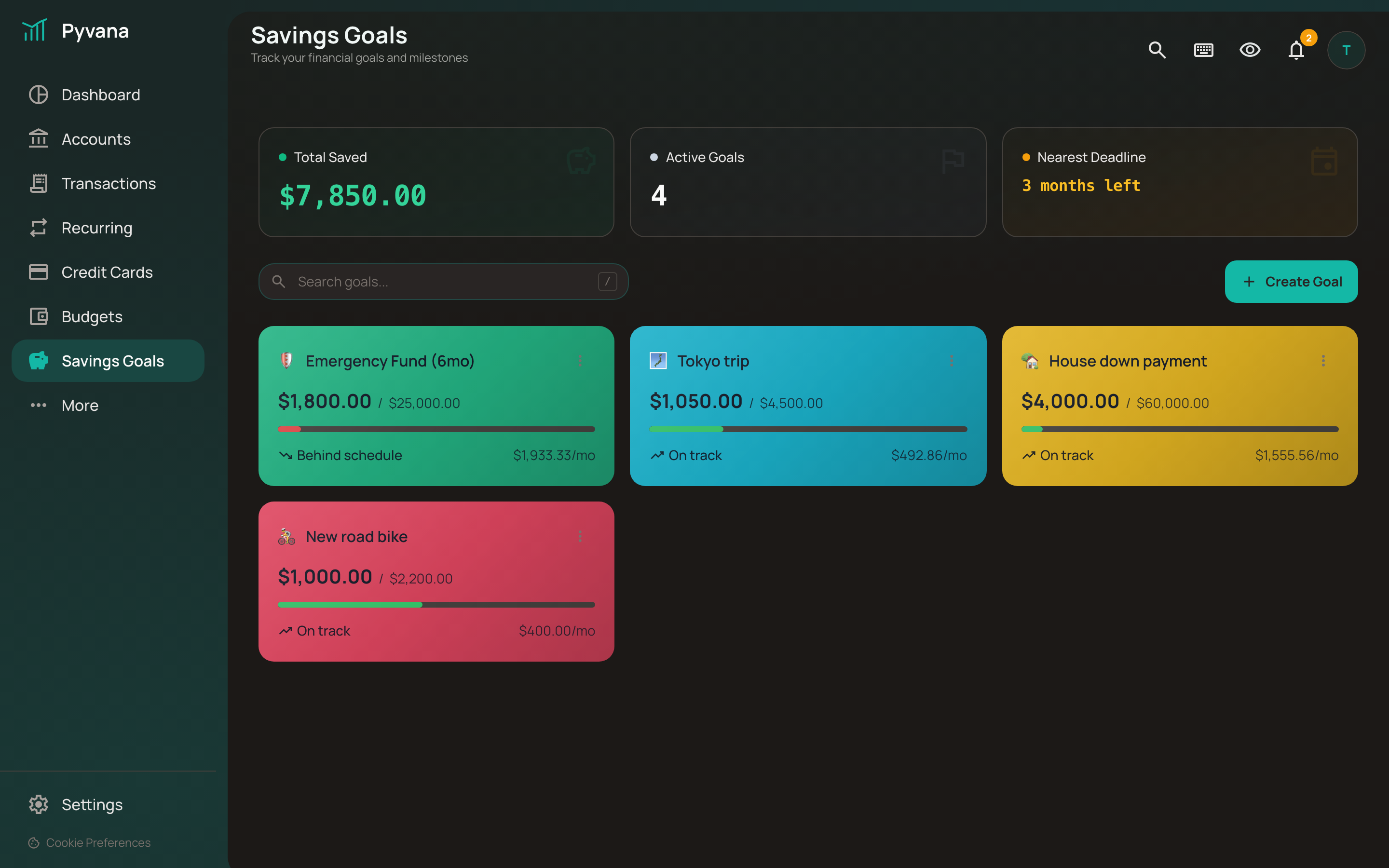Click the Savings Goals page heading
This screenshot has height=868, width=1389.
(x=329, y=36)
